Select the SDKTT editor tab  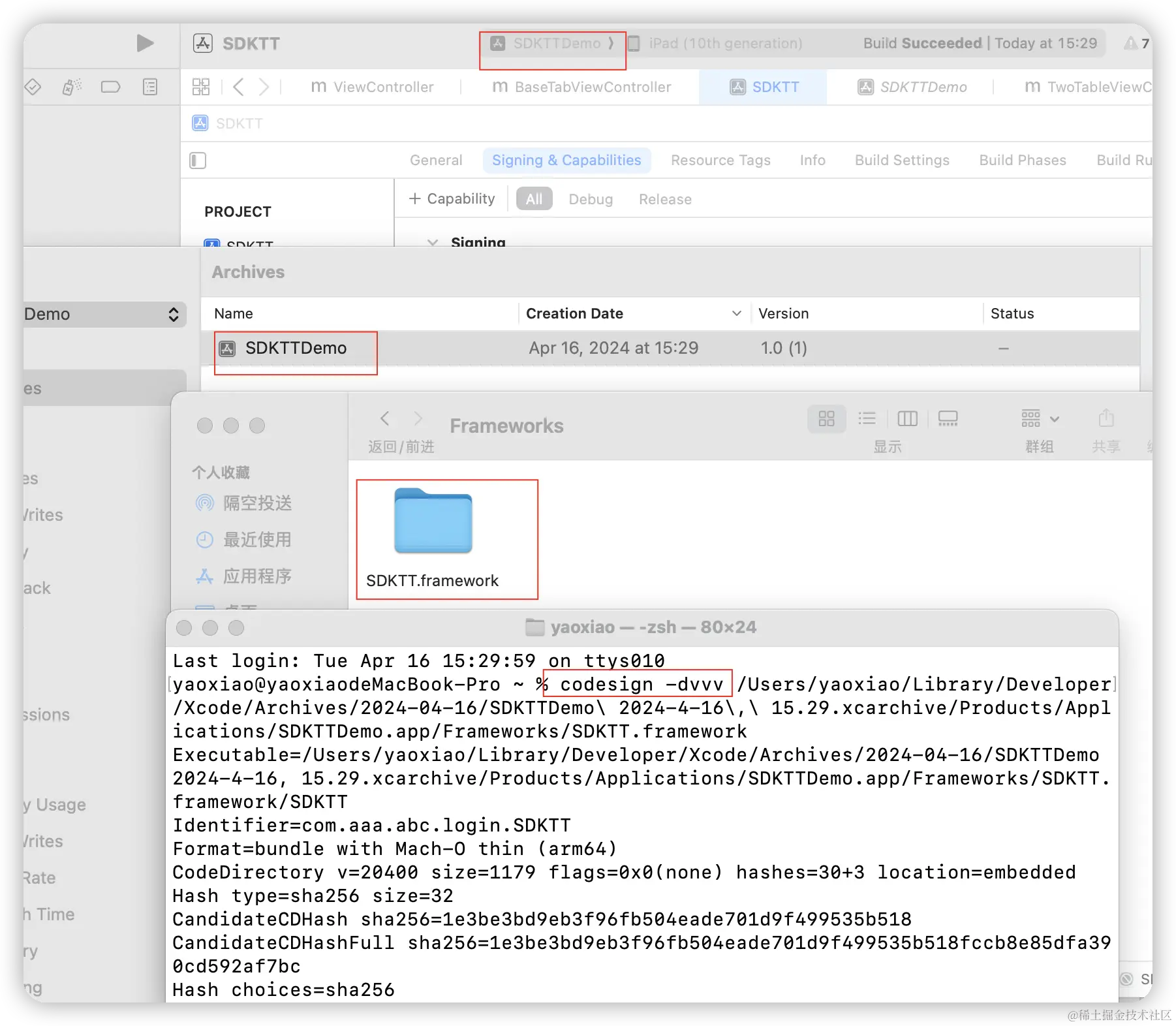[764, 87]
